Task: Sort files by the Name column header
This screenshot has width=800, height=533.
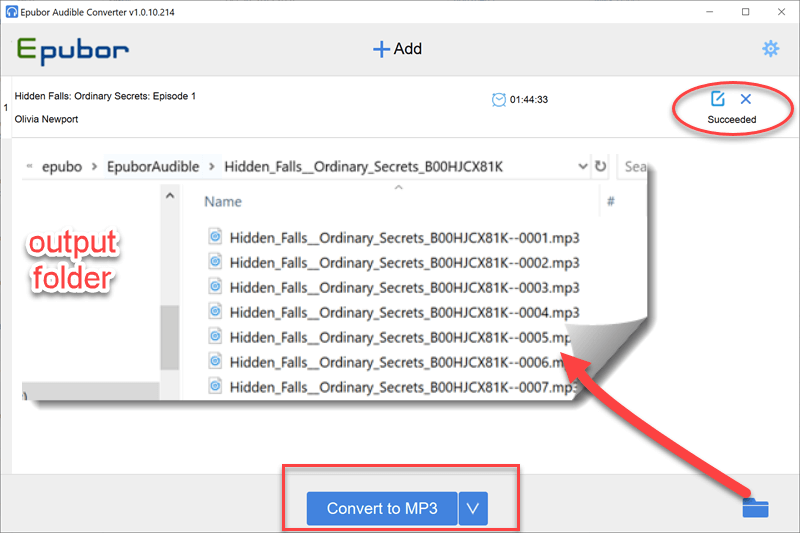Action: click(223, 201)
